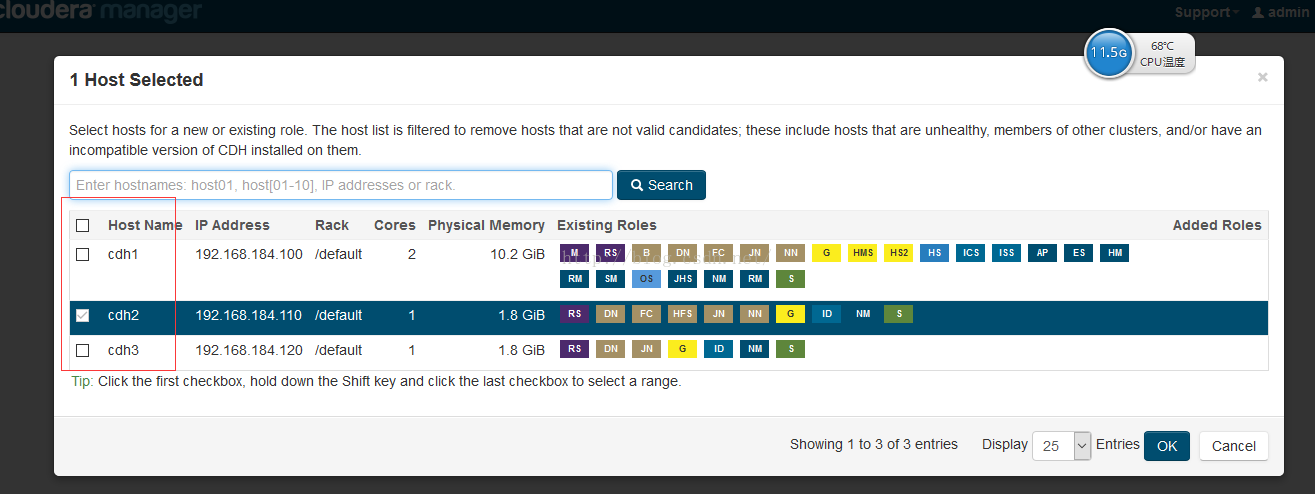This screenshot has width=1315, height=494.
Task: Sort by the Host Name column header
Action: pos(145,225)
